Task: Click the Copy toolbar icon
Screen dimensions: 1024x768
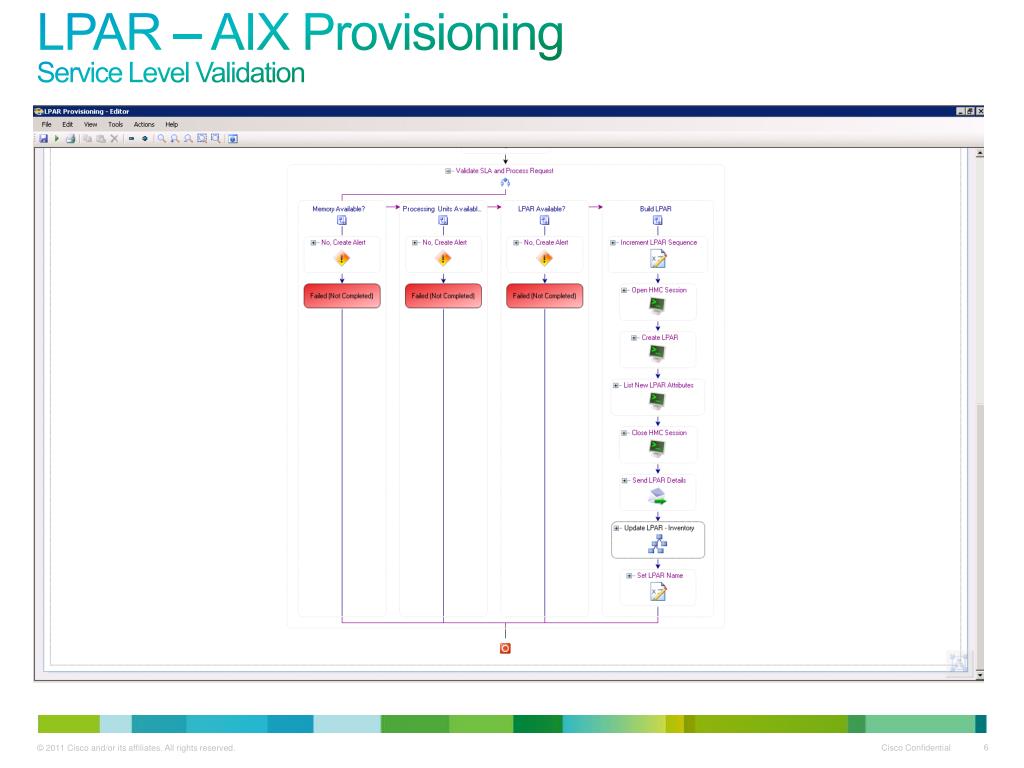Action: point(88,138)
